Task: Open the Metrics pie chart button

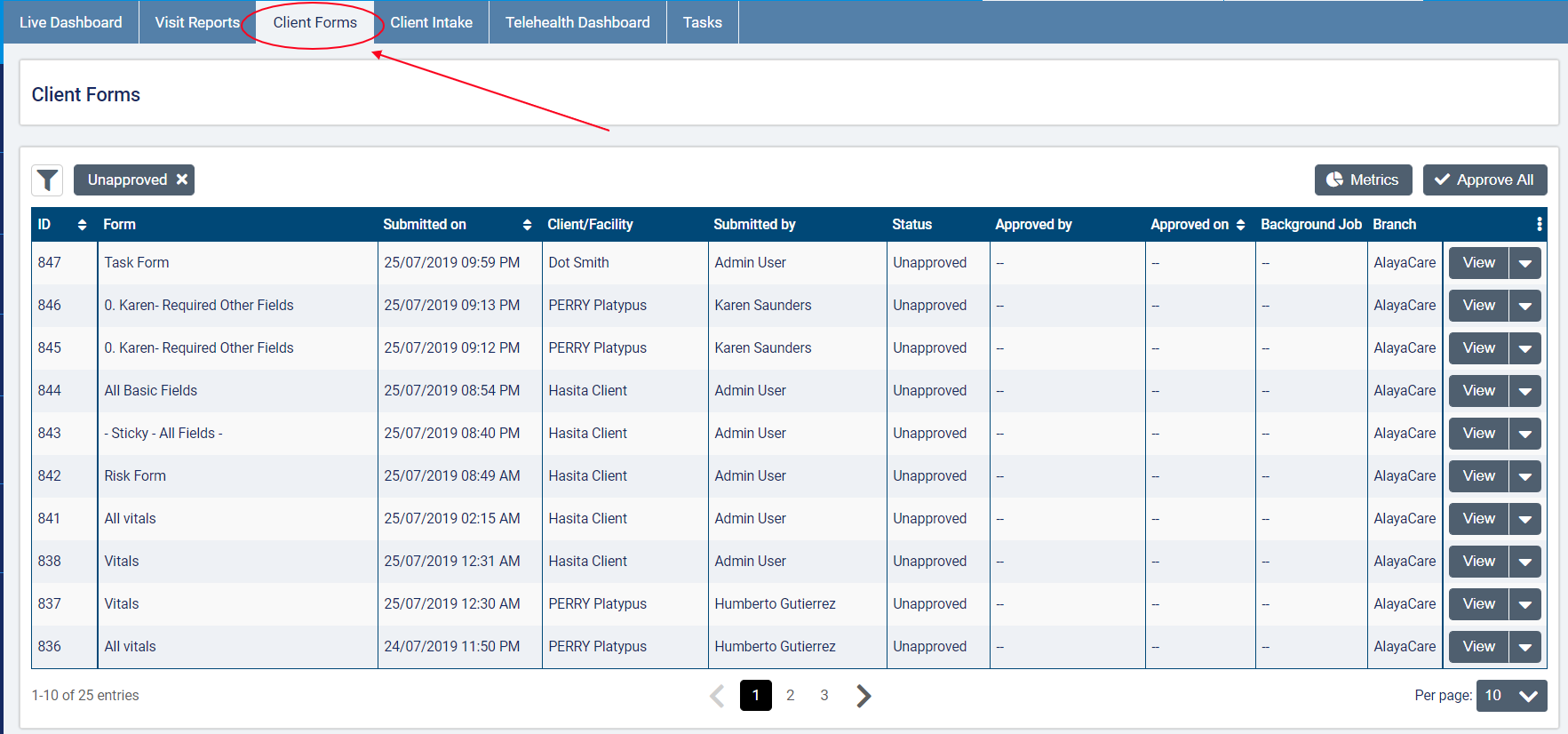Action: pyautogui.click(x=1363, y=180)
